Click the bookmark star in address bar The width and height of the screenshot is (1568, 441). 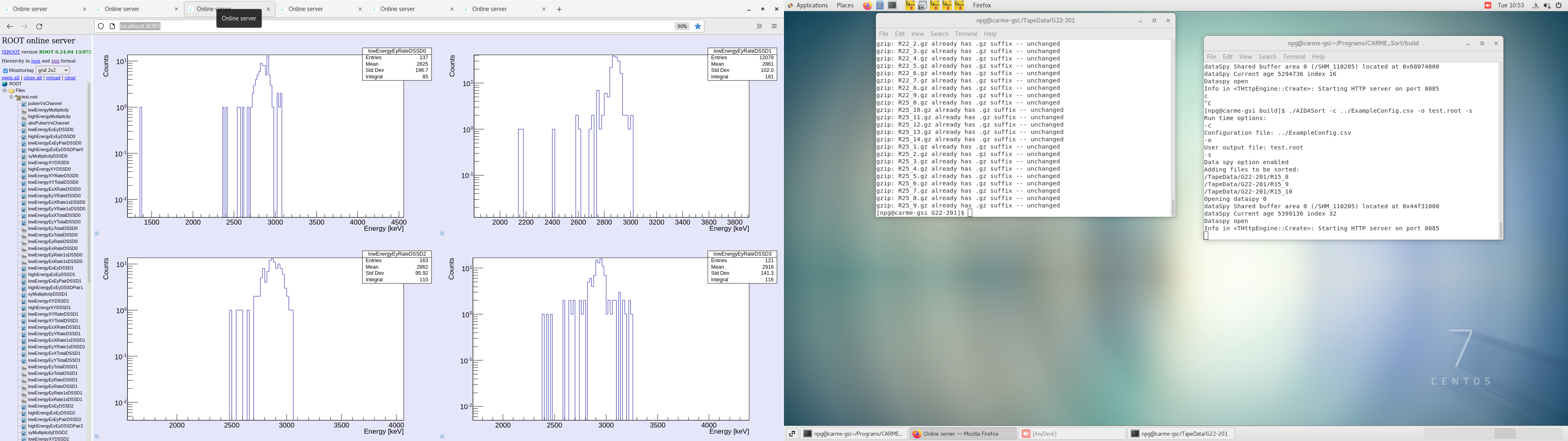pos(698,26)
